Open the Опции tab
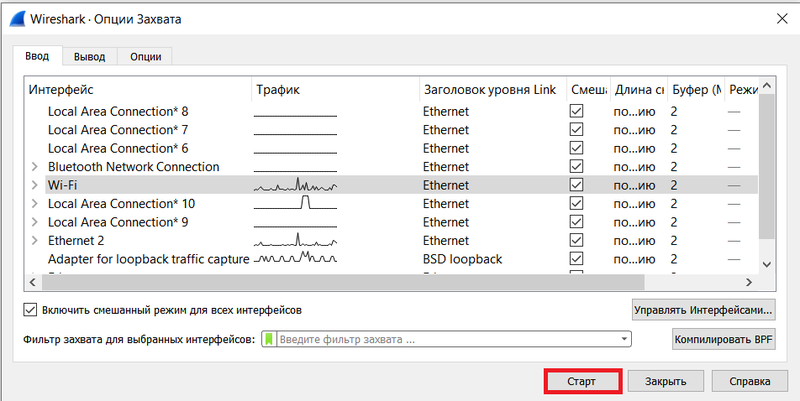Screen dimensions: 800x401 coord(144,57)
